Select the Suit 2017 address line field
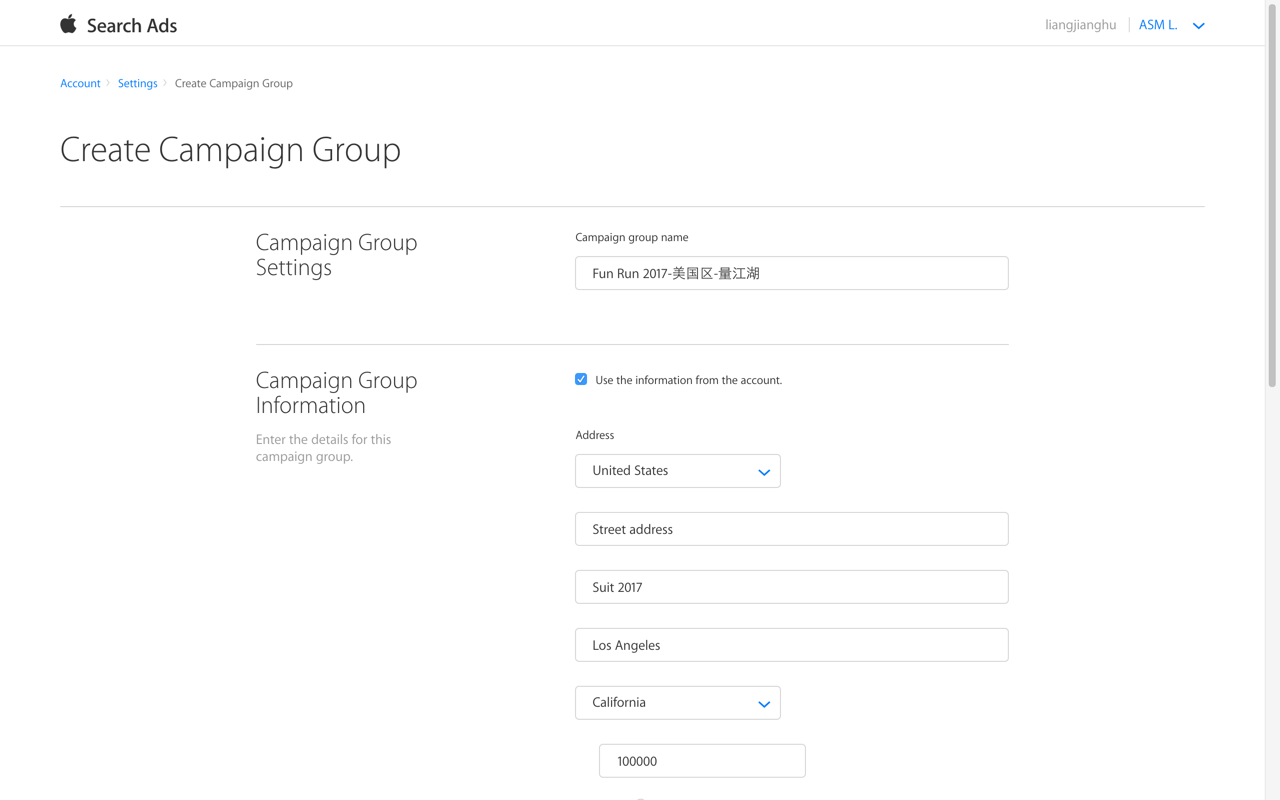Screen dimensions: 1280x800 (791, 587)
